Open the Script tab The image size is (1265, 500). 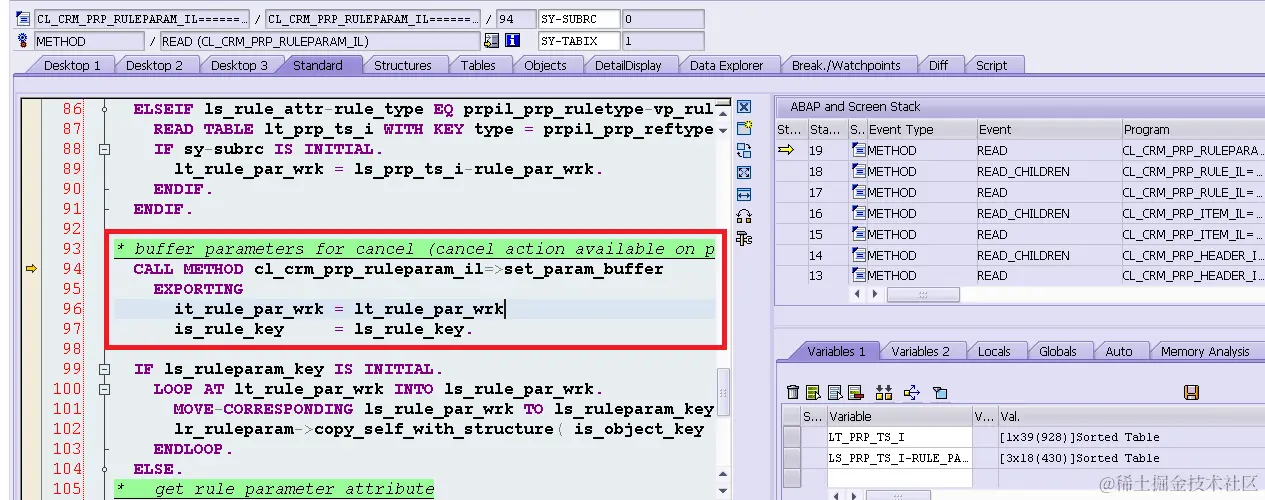pyautogui.click(x=991, y=65)
